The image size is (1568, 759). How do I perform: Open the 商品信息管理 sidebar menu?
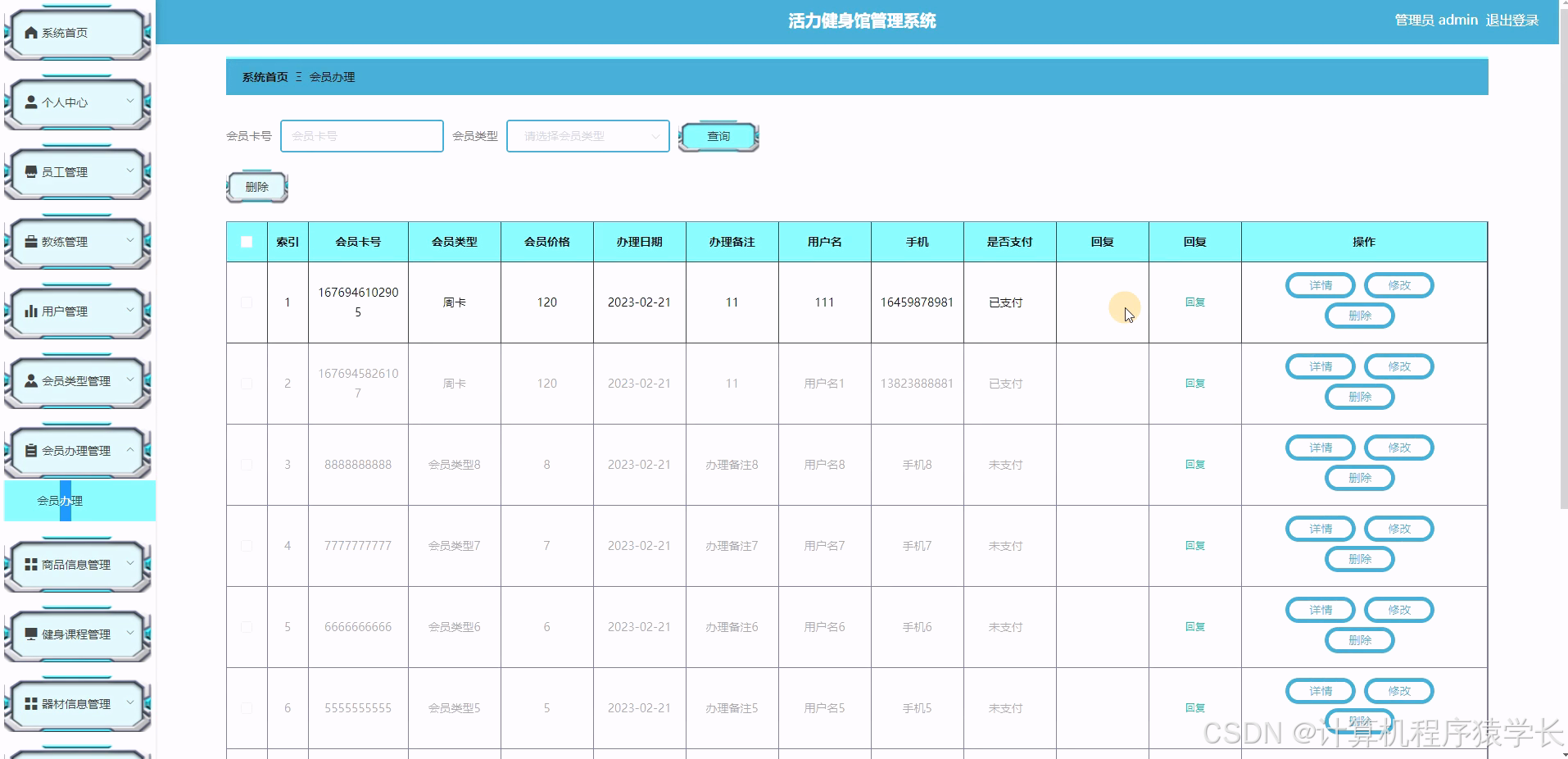click(78, 566)
